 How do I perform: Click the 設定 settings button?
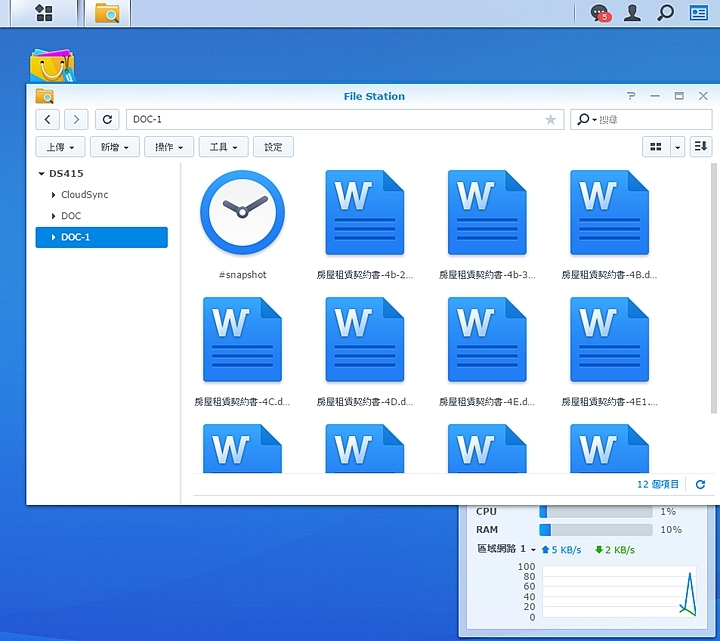point(273,147)
